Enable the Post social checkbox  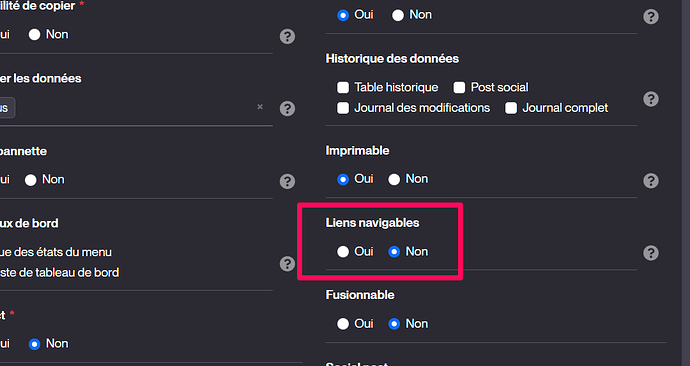(459, 88)
